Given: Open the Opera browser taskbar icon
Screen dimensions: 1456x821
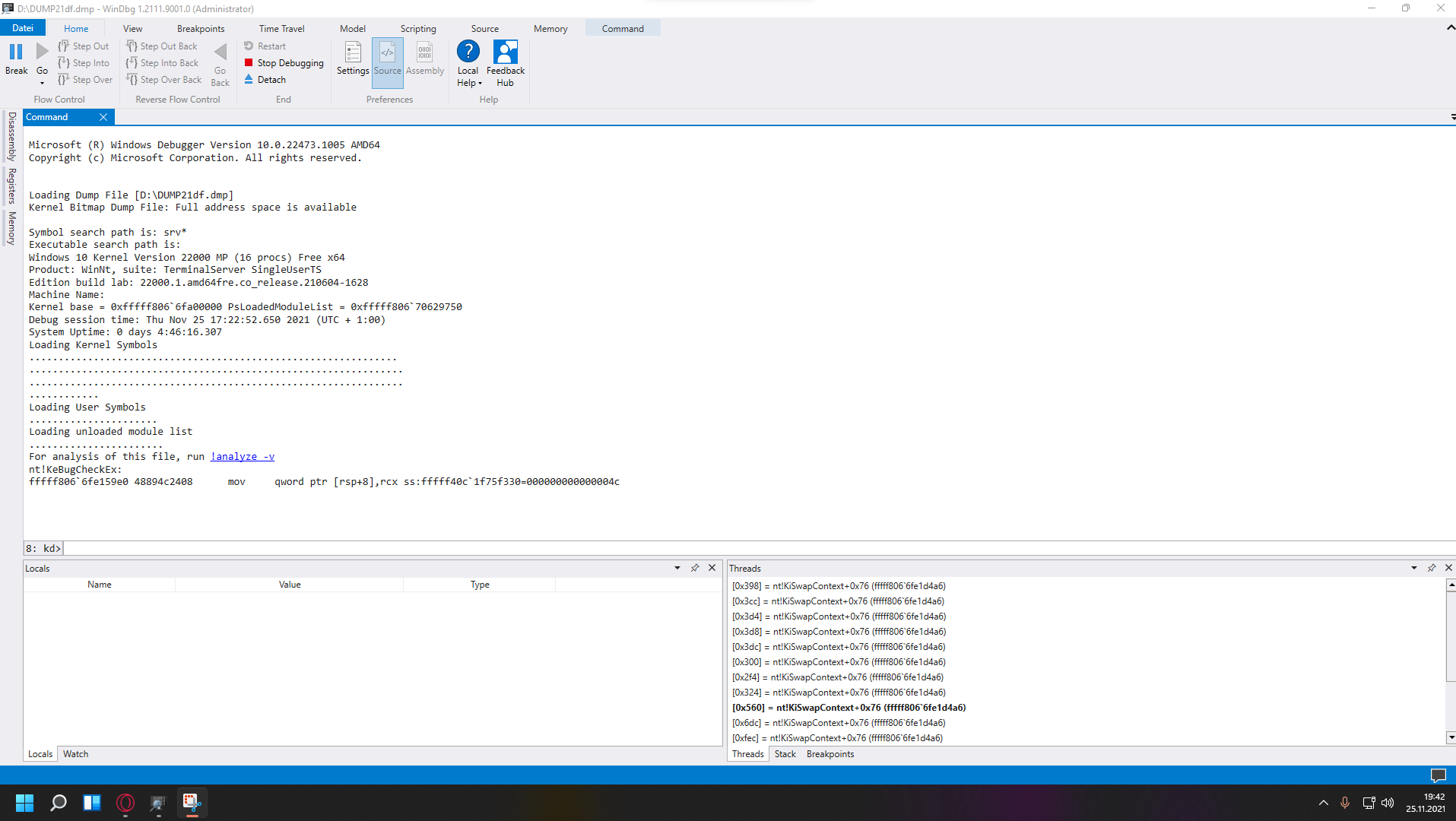Looking at the screenshot, I should pos(125,803).
